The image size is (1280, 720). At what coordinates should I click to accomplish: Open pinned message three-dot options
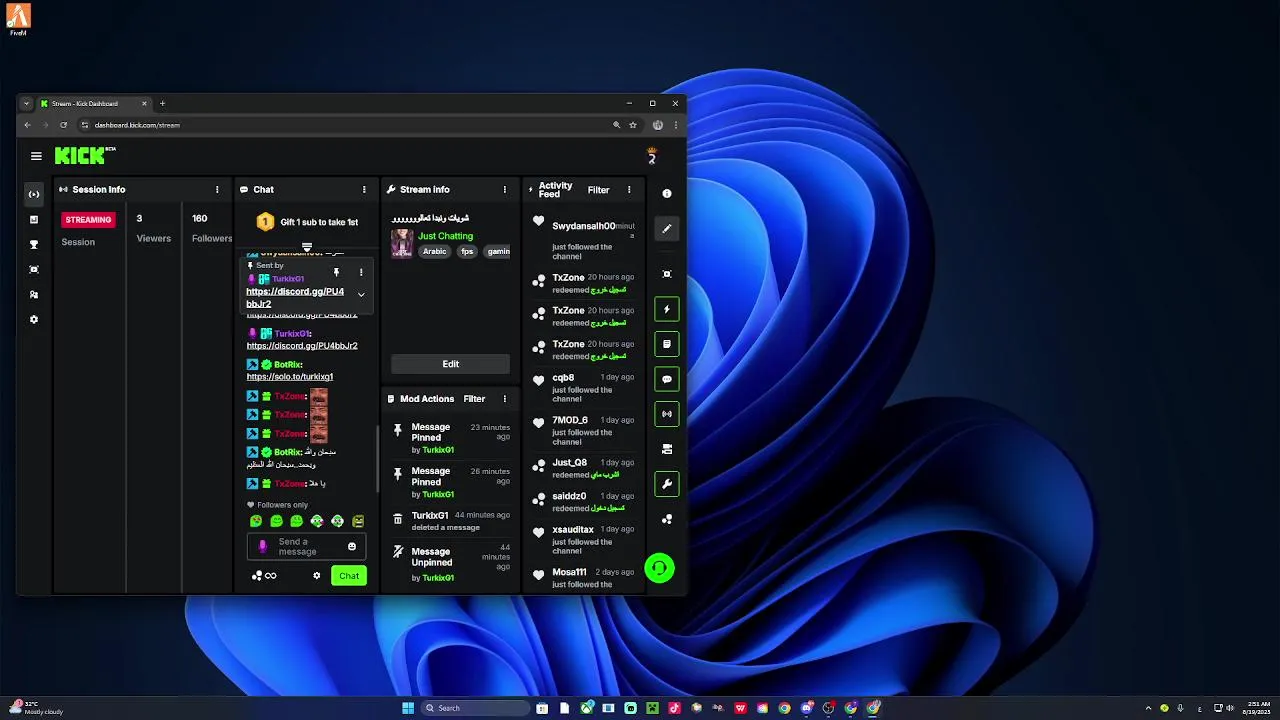click(x=361, y=272)
